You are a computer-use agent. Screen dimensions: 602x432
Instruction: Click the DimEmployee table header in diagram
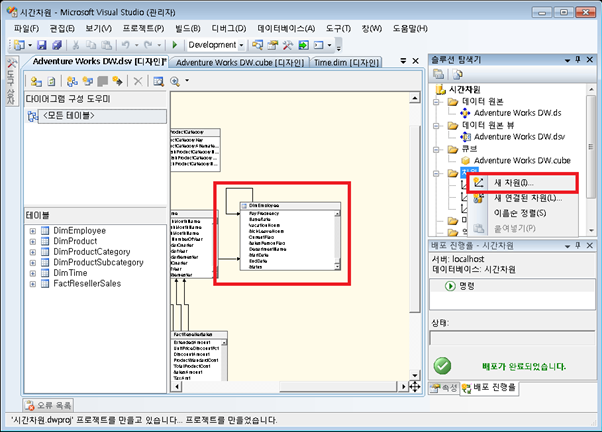pos(290,205)
